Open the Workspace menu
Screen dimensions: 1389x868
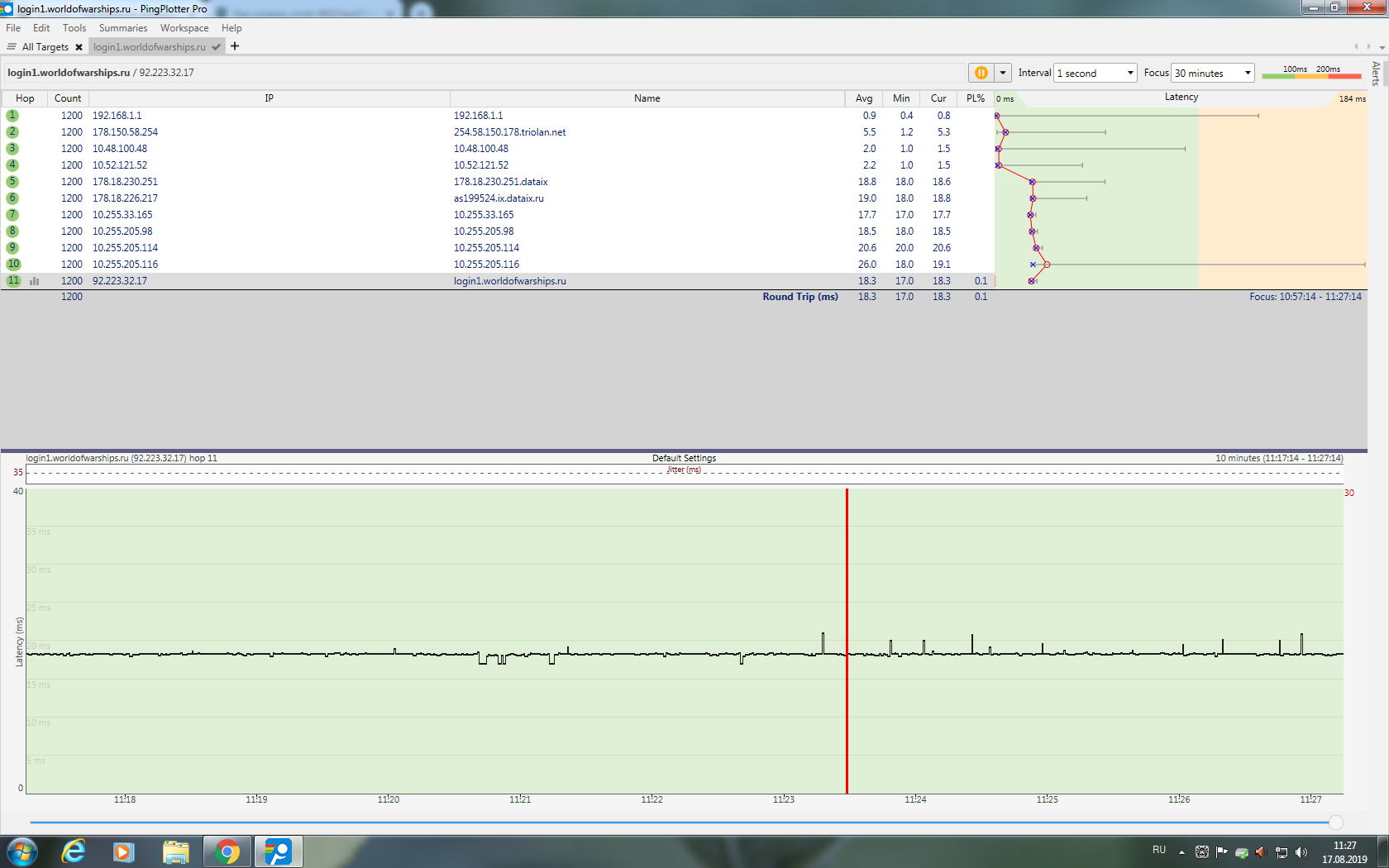tap(184, 28)
